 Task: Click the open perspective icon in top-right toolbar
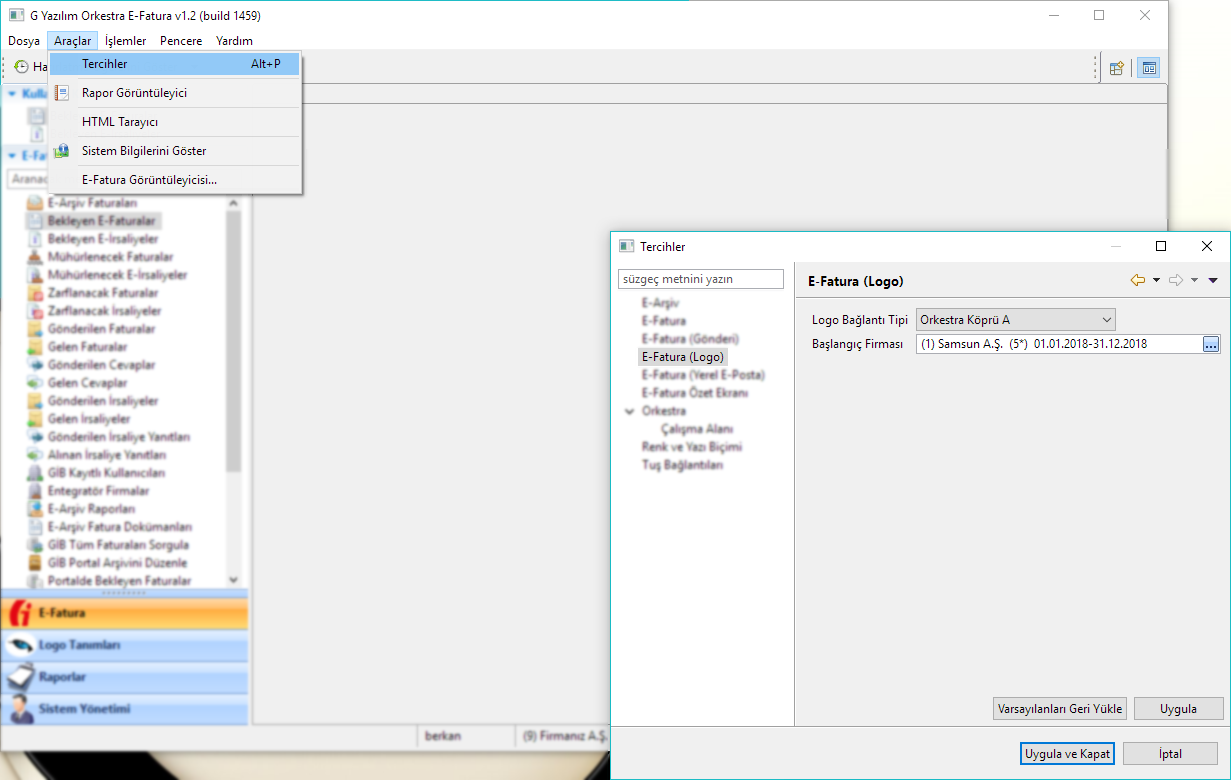pyautogui.click(x=1117, y=68)
